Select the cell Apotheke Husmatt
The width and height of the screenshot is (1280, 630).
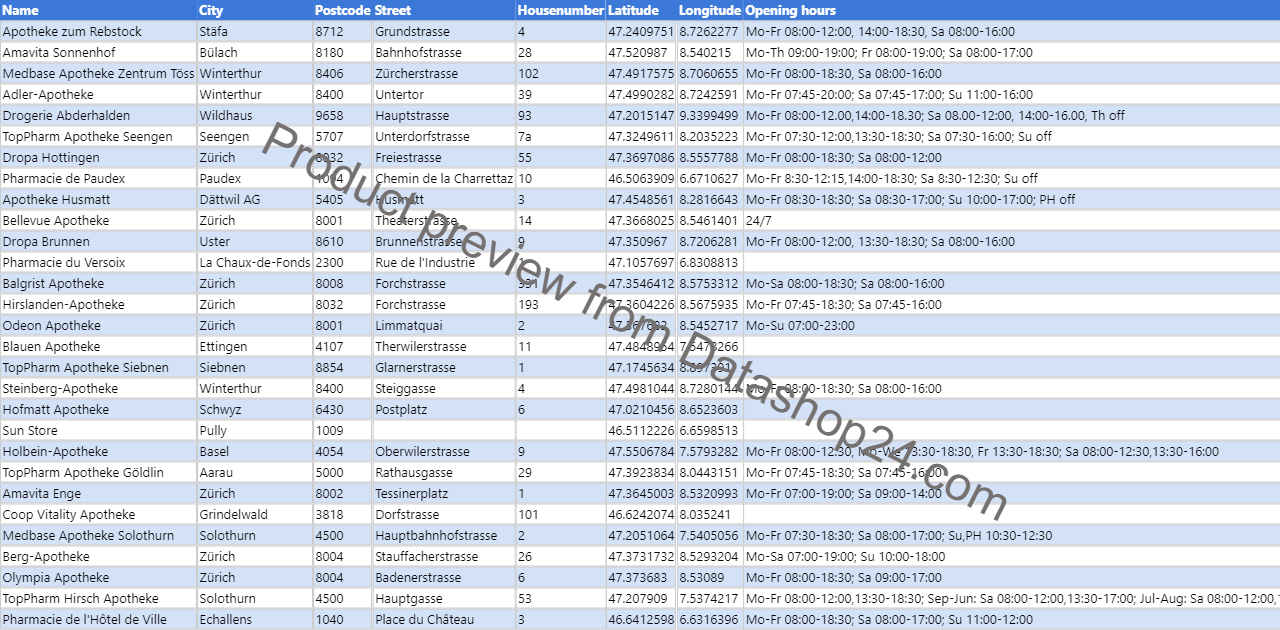pos(98,200)
